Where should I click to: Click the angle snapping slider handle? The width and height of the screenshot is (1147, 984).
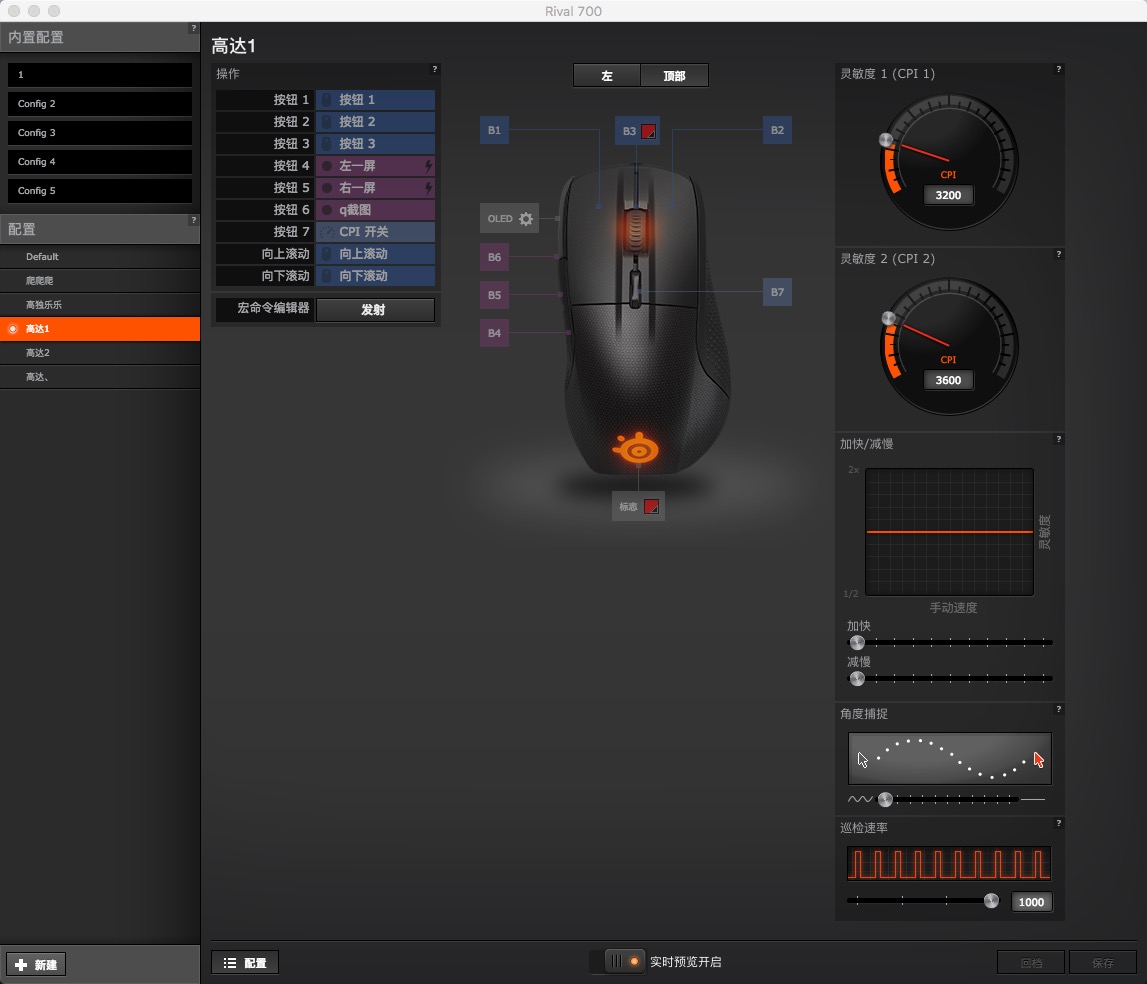[885, 799]
